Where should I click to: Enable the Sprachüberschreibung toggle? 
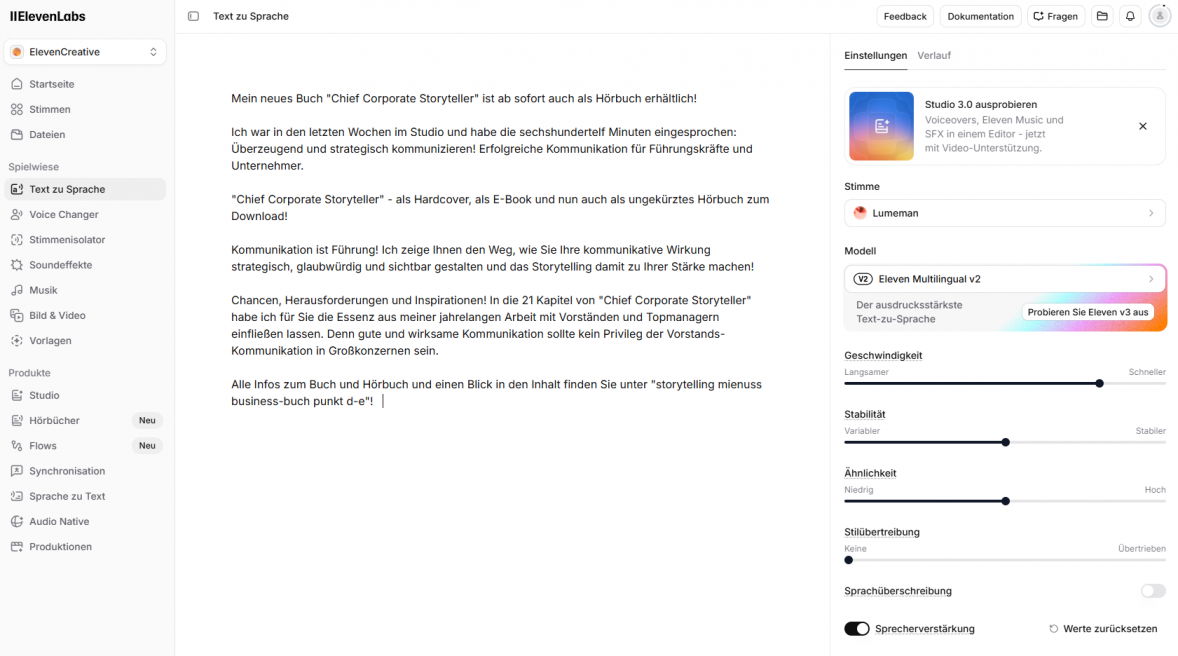[1152, 591]
